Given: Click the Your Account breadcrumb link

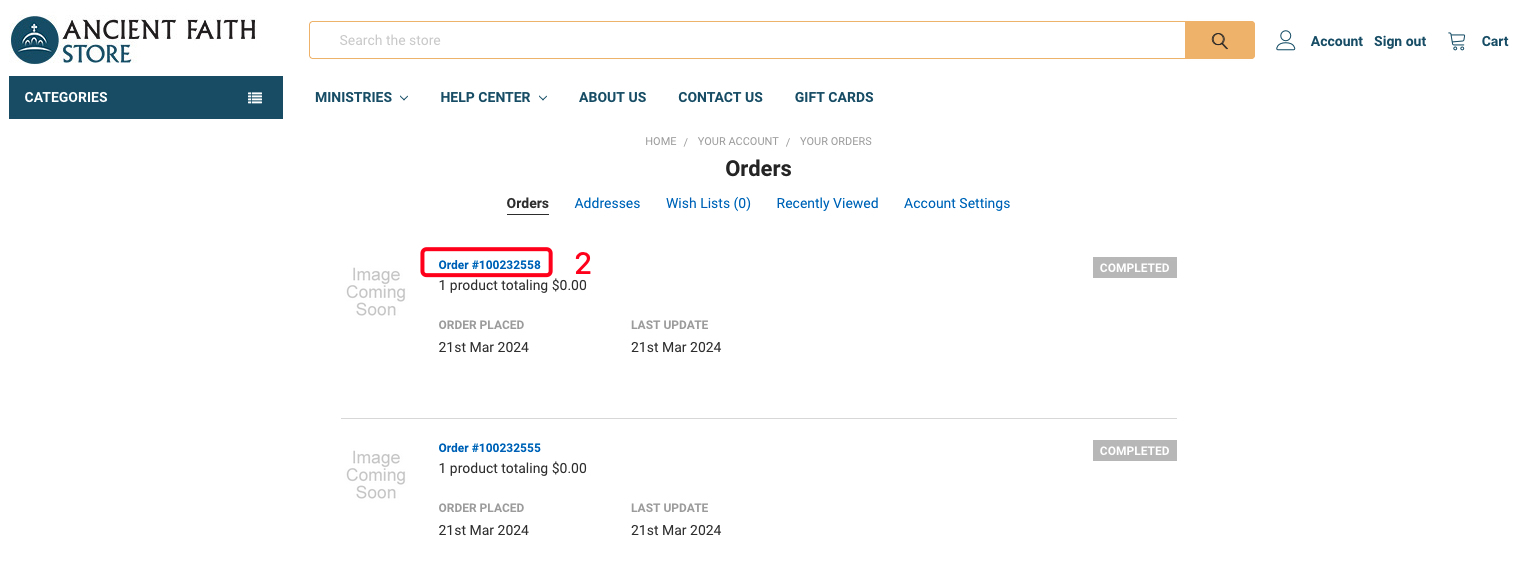Looking at the screenshot, I should click(738, 141).
